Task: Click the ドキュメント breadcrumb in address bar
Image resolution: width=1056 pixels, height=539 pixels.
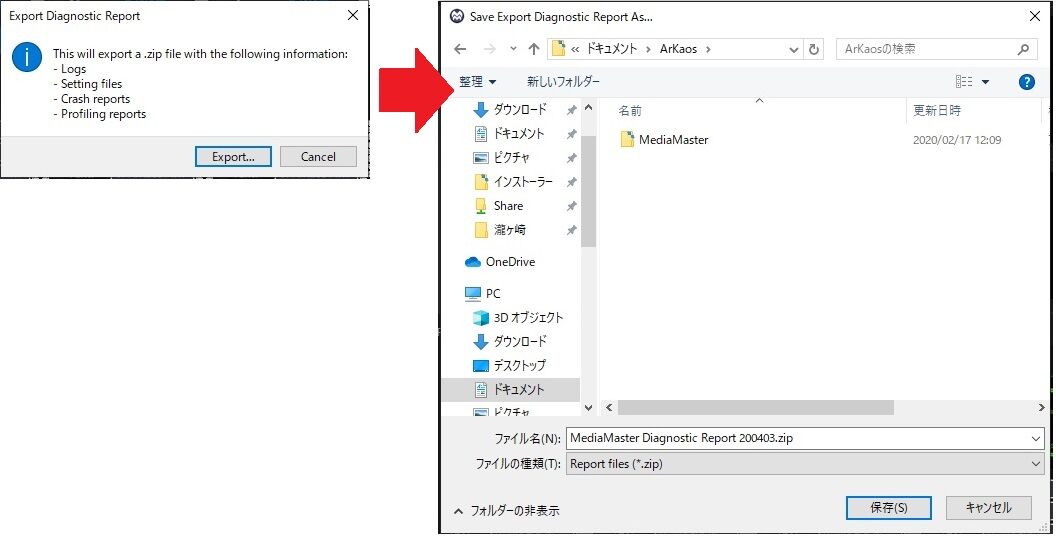Action: click(x=612, y=49)
